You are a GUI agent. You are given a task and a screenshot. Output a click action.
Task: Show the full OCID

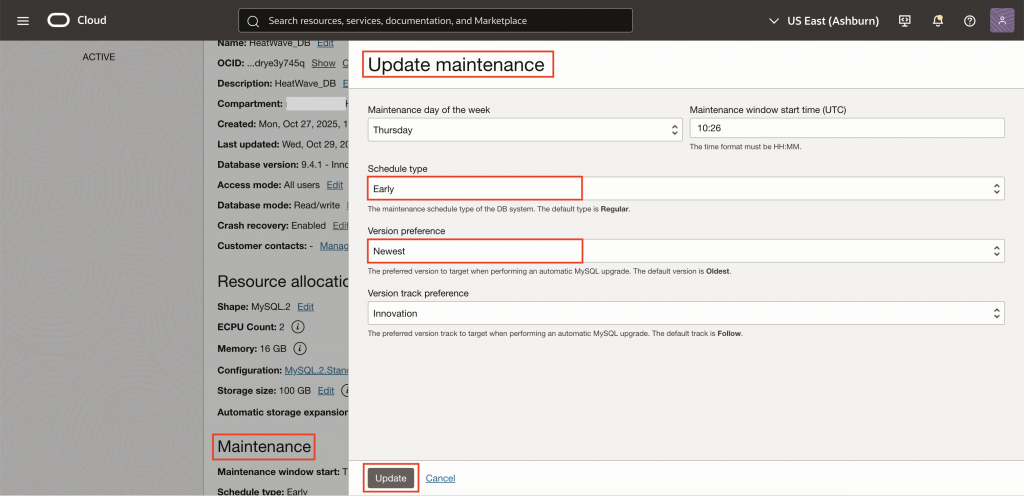point(323,63)
